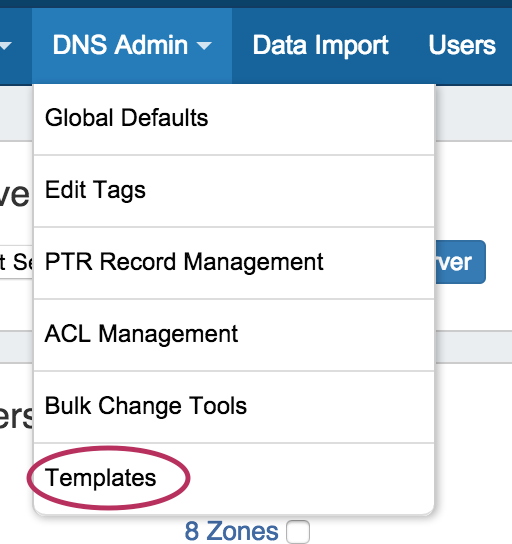Click caret of menu left of DNS Admin
The height and width of the screenshot is (544, 512).
[x=6, y=45]
